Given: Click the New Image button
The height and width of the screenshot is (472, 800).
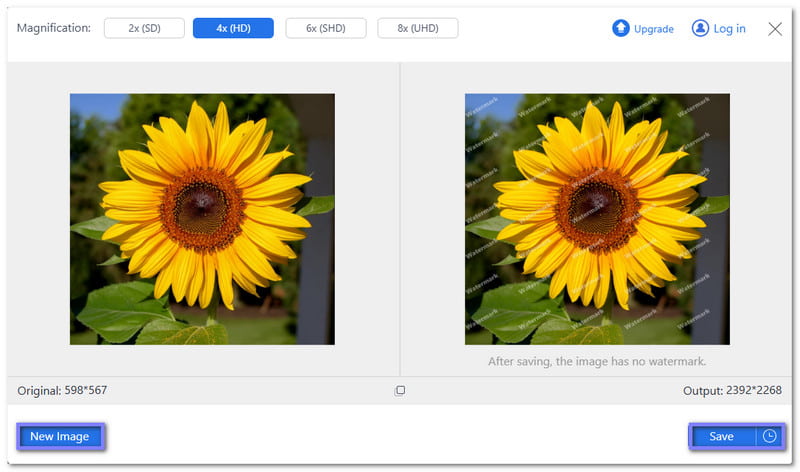Looking at the screenshot, I should (60, 436).
